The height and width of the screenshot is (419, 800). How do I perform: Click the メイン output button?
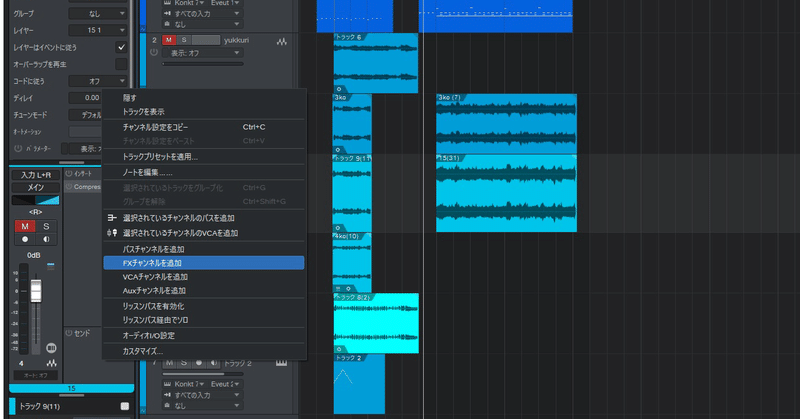point(35,187)
